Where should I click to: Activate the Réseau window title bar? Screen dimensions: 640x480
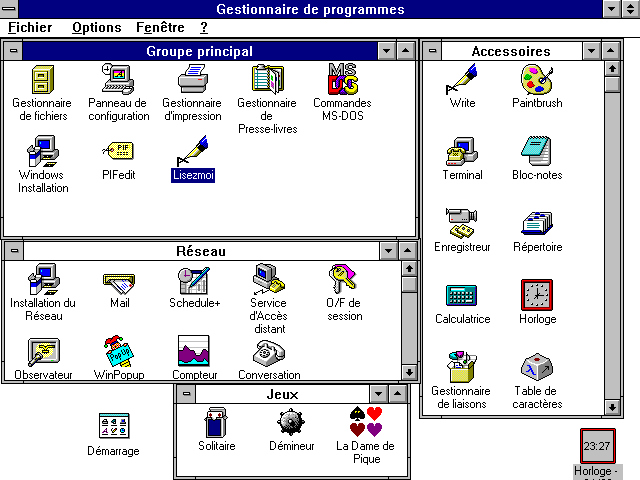coord(201,251)
